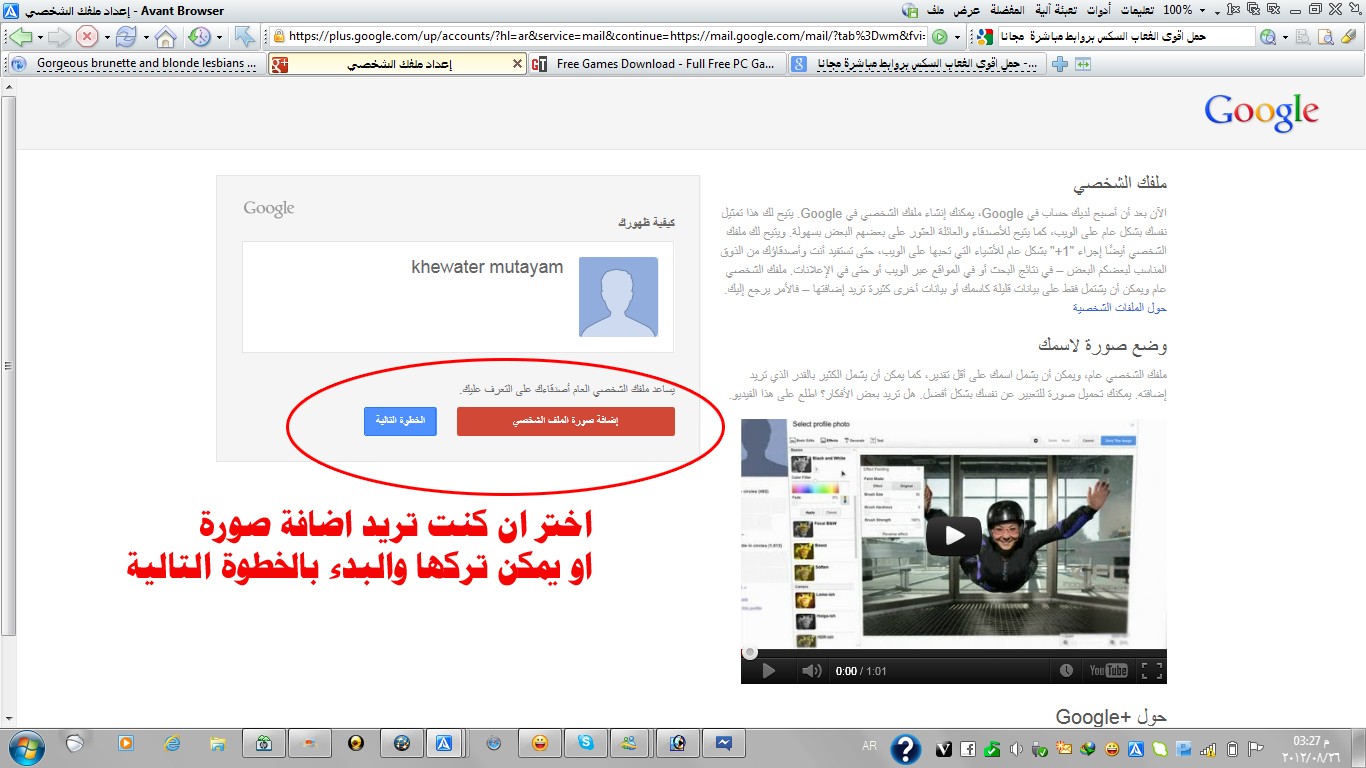Screen dimensions: 1366x768
Task: Click the Avant Browser logo in title bar
Action: (11, 10)
